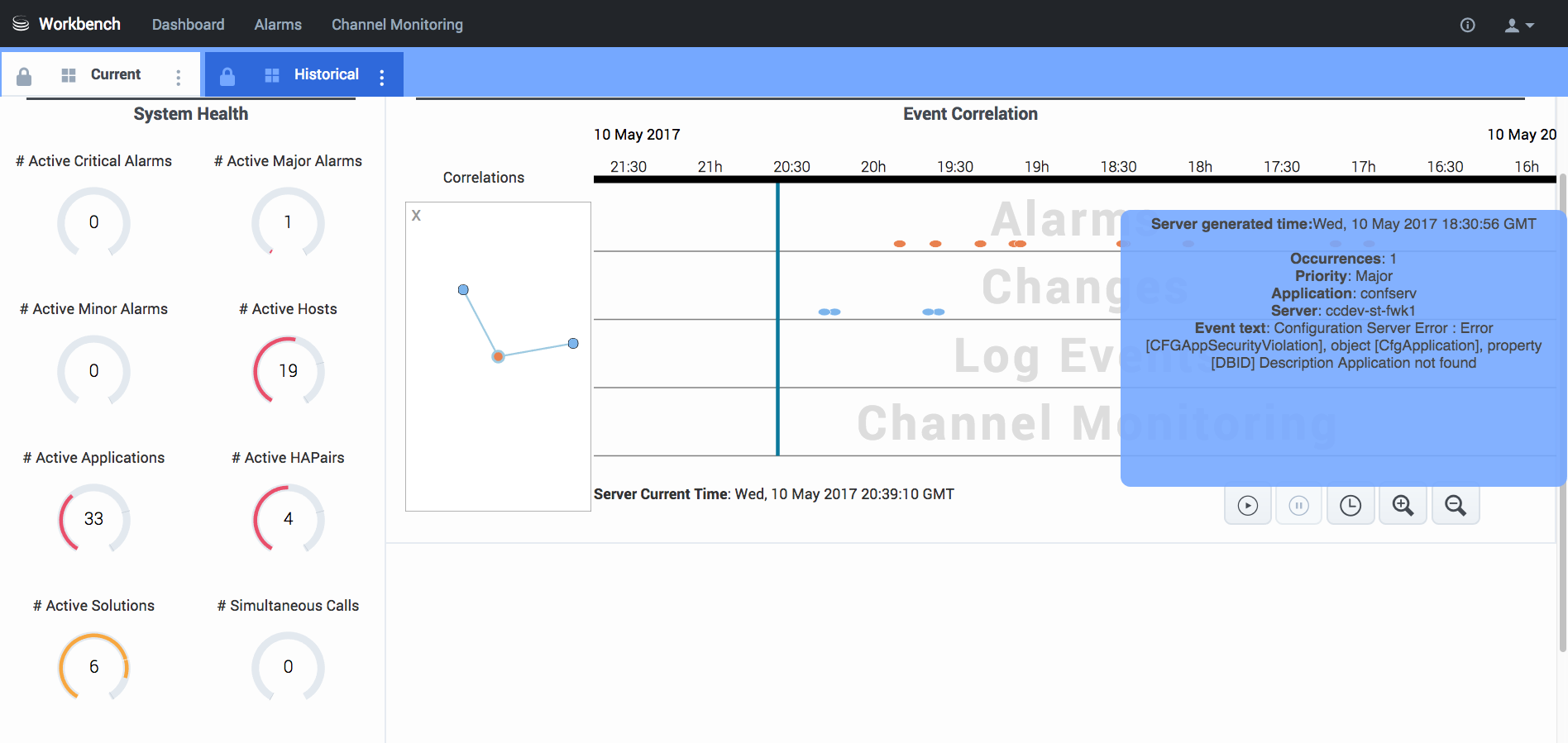Switch to the Current dashboard tab
Screen dimensions: 1568x743
115,74
